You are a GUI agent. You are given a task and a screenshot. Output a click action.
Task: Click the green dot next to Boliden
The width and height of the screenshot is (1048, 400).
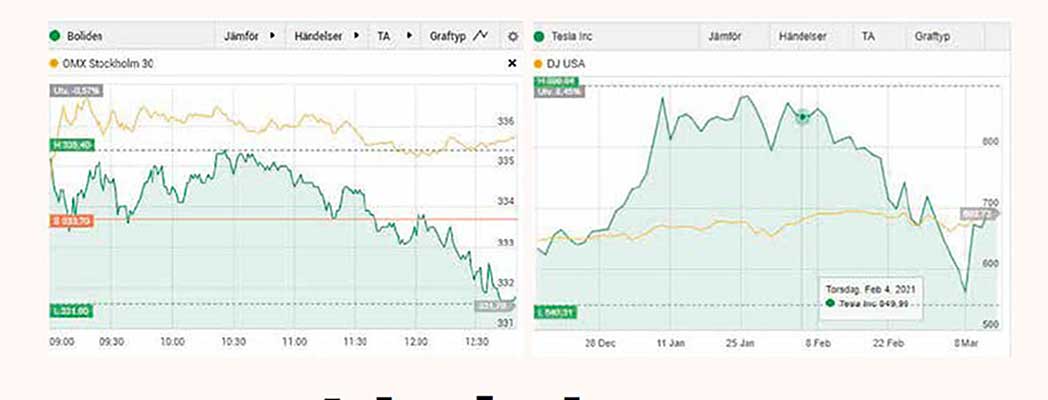coord(55,36)
